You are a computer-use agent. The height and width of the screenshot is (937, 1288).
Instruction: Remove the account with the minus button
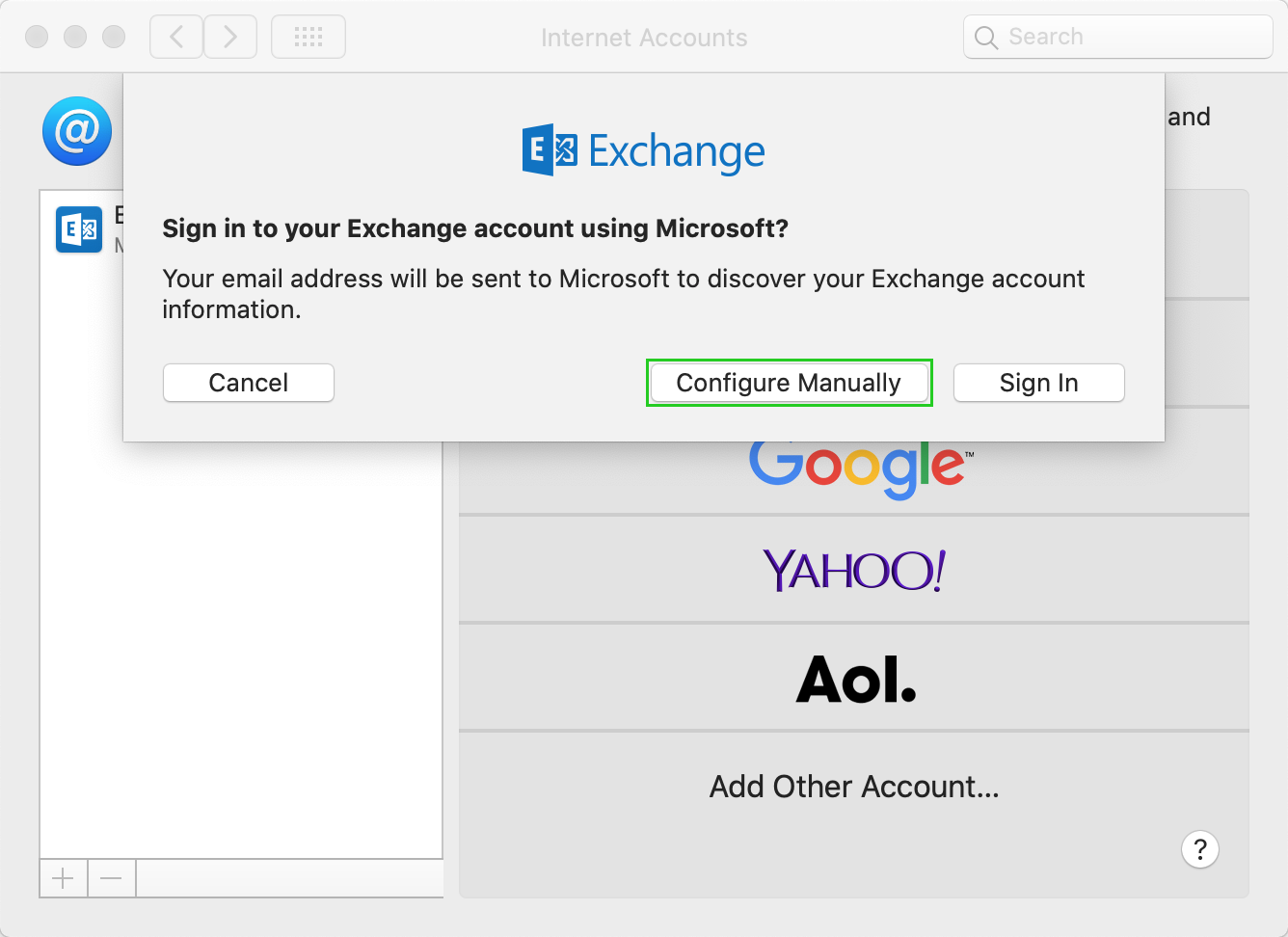point(112,878)
